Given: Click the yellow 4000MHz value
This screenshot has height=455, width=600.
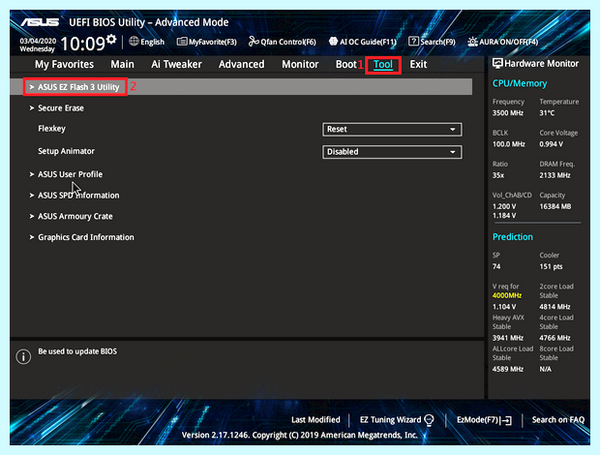Looking at the screenshot, I should tap(507, 295).
